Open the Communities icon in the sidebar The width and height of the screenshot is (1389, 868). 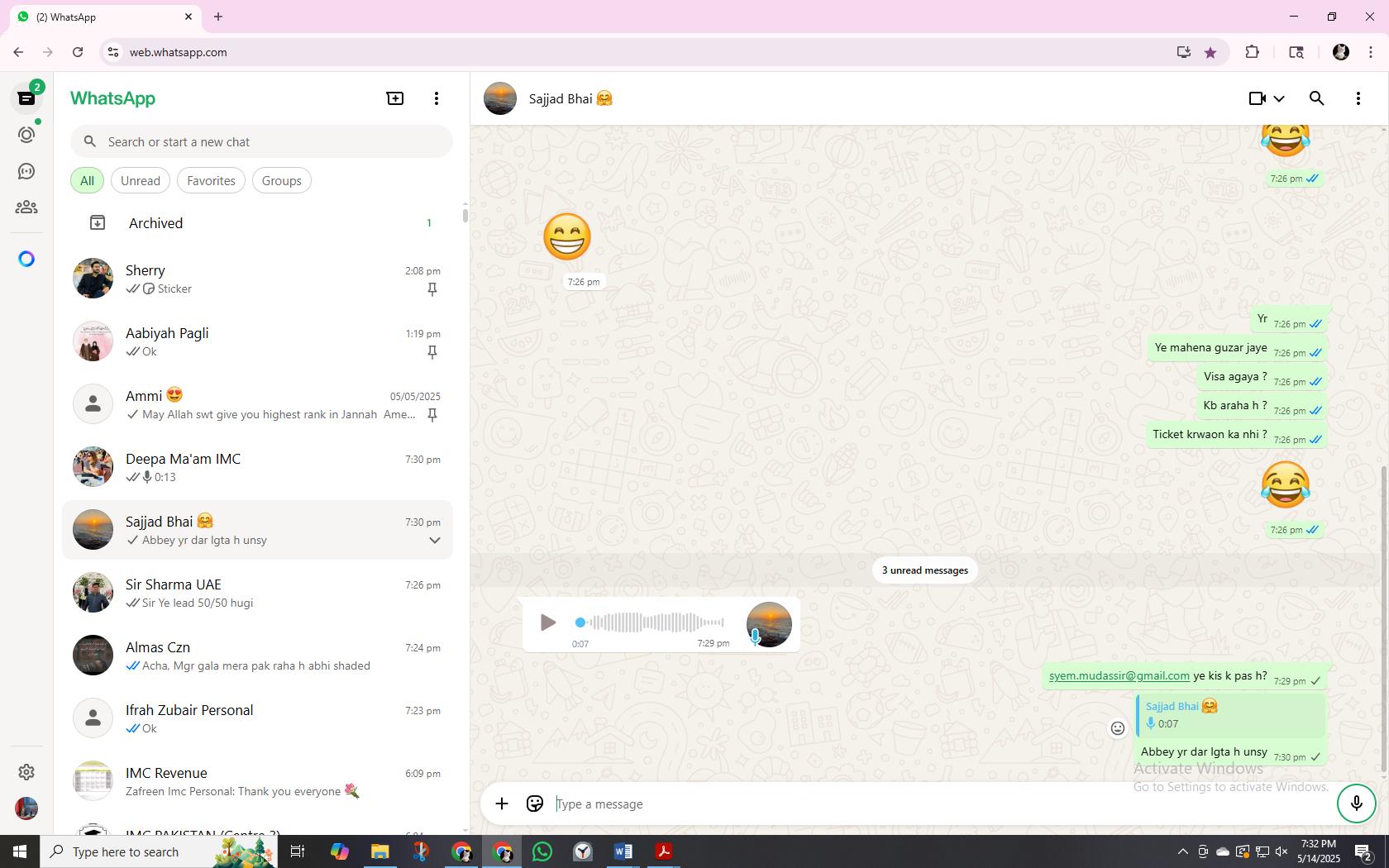[26, 207]
